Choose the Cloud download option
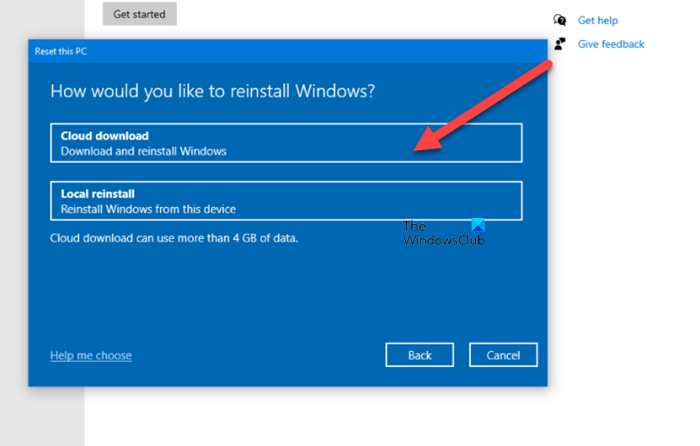700x446 pixels. (x=286, y=143)
